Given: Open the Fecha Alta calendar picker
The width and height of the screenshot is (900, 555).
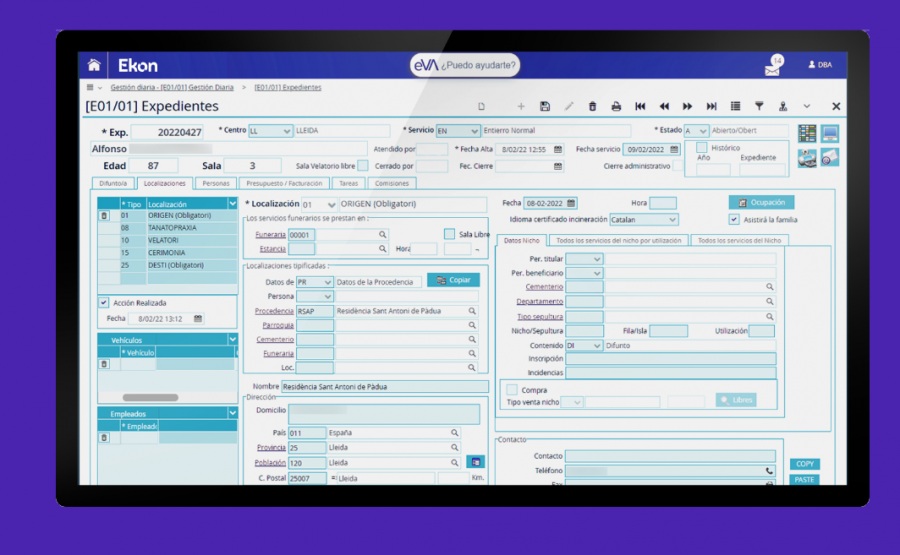Looking at the screenshot, I should 557,149.
